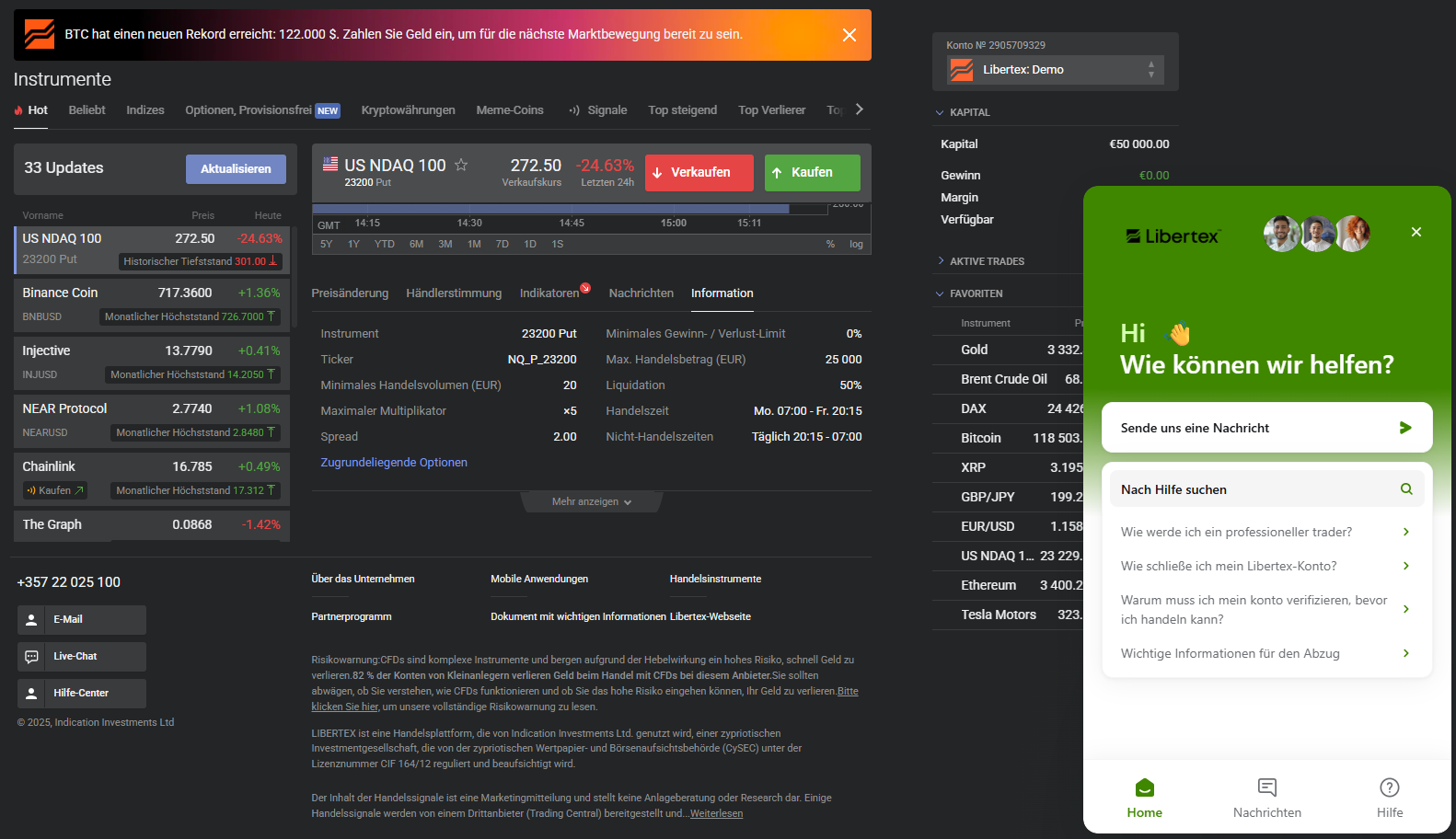Switch to the Preisänderung tab
Image resolution: width=1456 pixels, height=839 pixels.
click(x=350, y=293)
